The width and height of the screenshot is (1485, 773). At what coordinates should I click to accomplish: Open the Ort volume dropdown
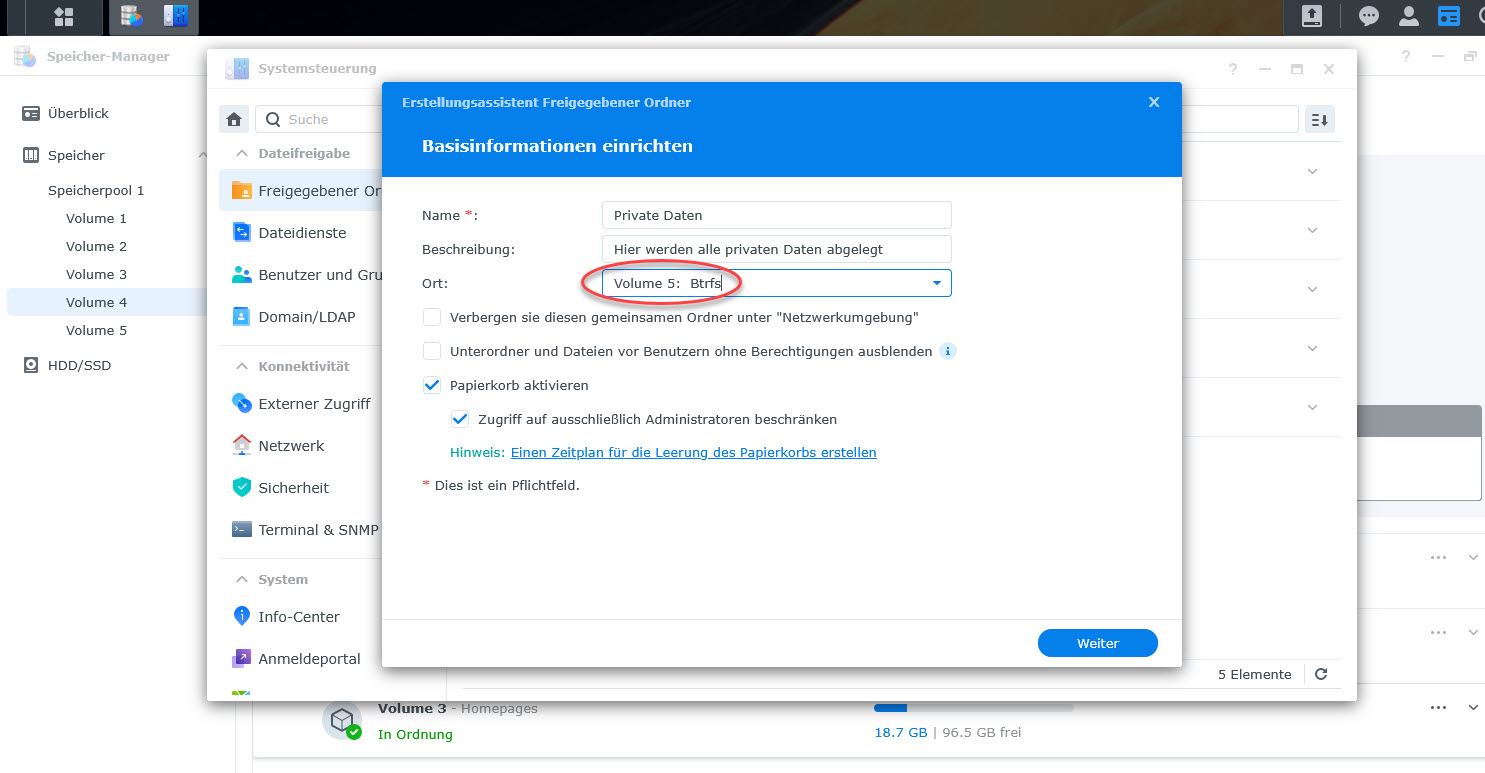(936, 283)
